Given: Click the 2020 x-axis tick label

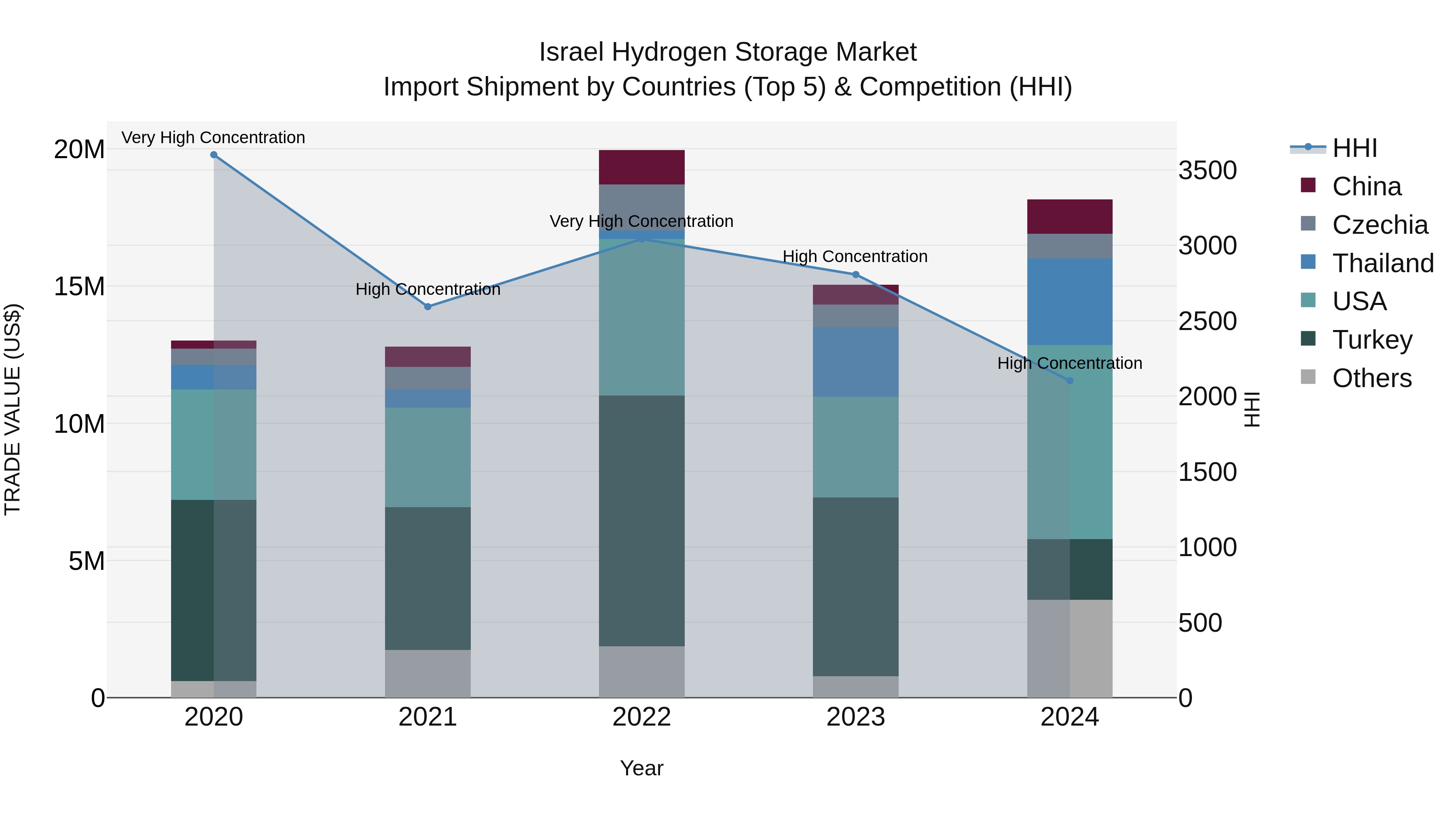Looking at the screenshot, I should [x=214, y=717].
